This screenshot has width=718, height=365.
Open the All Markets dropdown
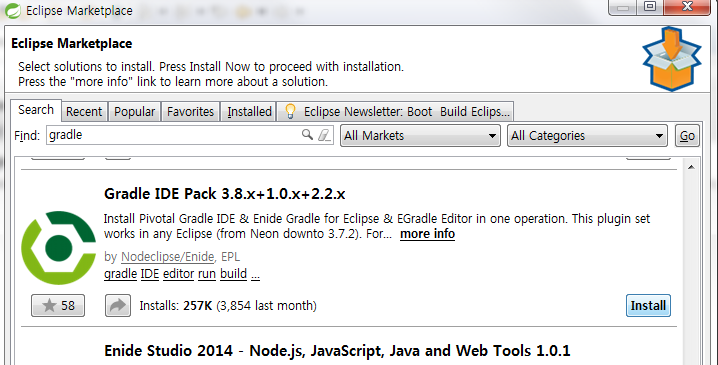point(420,136)
